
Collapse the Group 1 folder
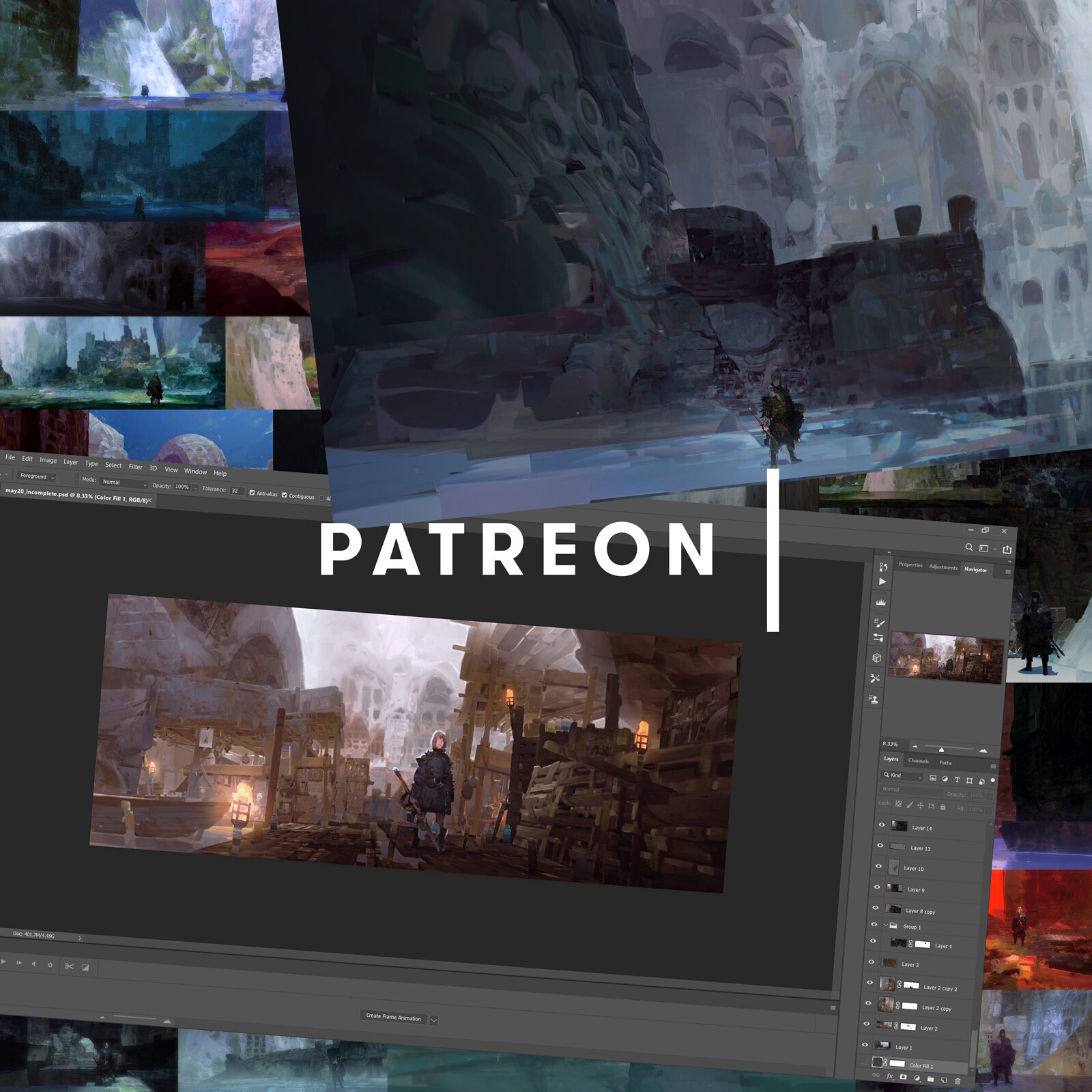point(886,925)
